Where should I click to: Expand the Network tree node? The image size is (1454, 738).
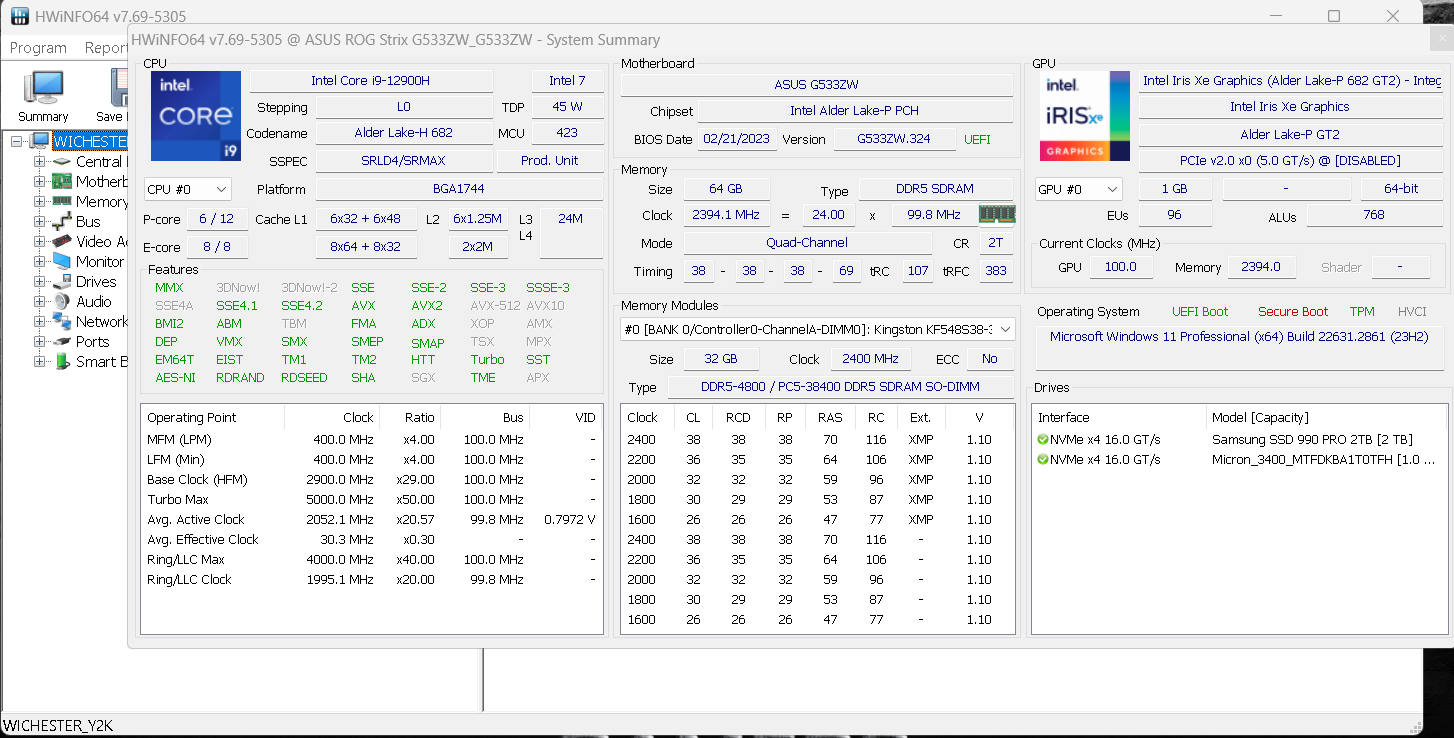(39, 322)
